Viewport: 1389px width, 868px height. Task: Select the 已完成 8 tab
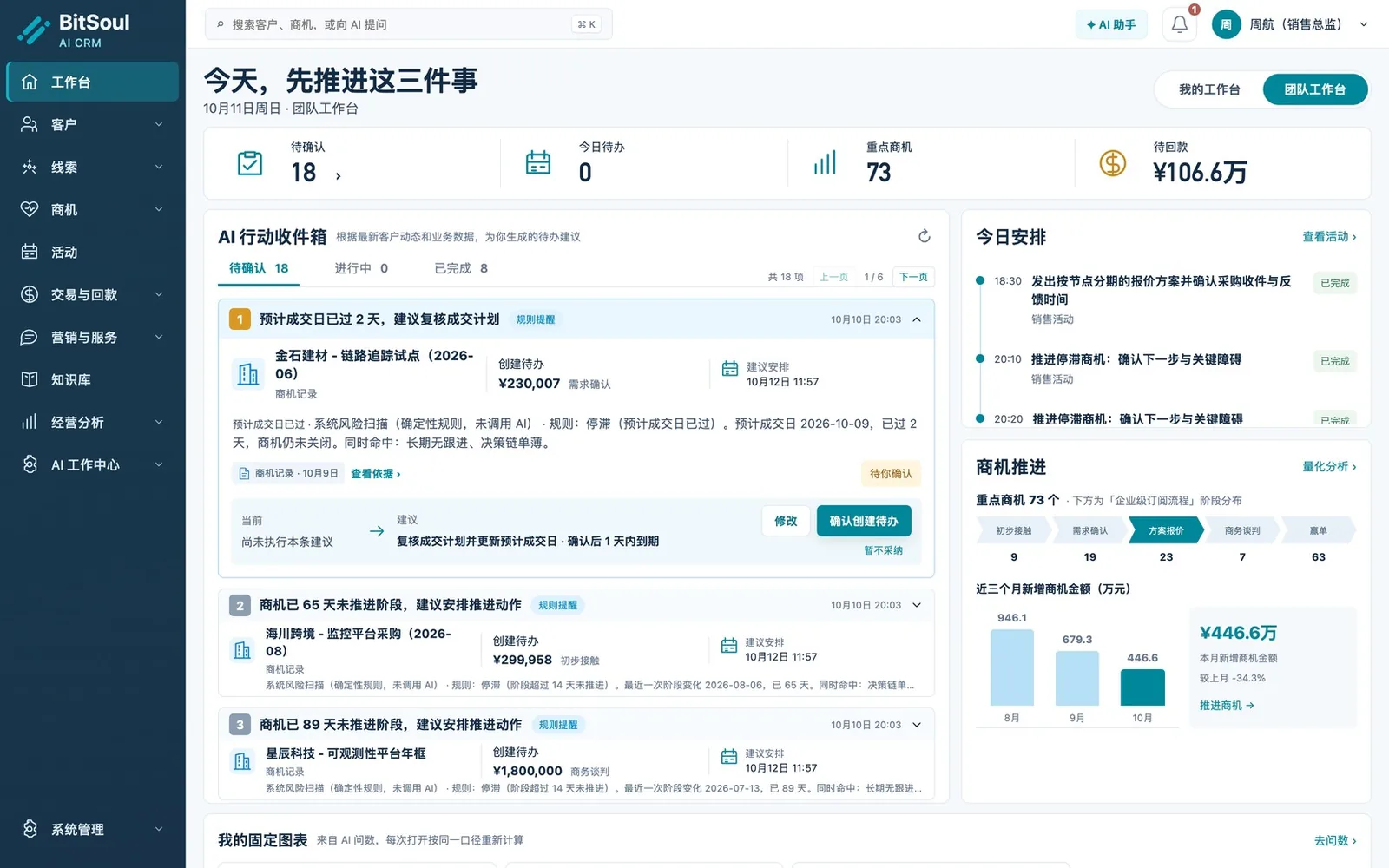461,268
